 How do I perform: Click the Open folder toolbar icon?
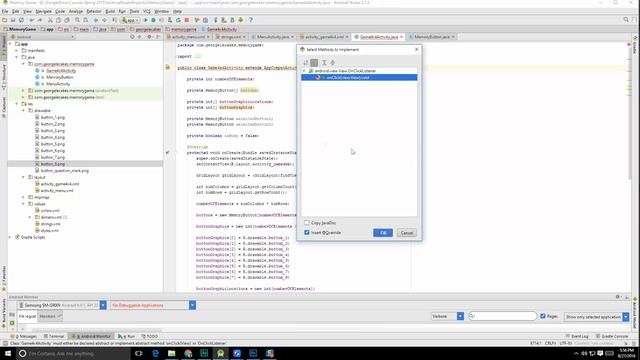point(4,20)
